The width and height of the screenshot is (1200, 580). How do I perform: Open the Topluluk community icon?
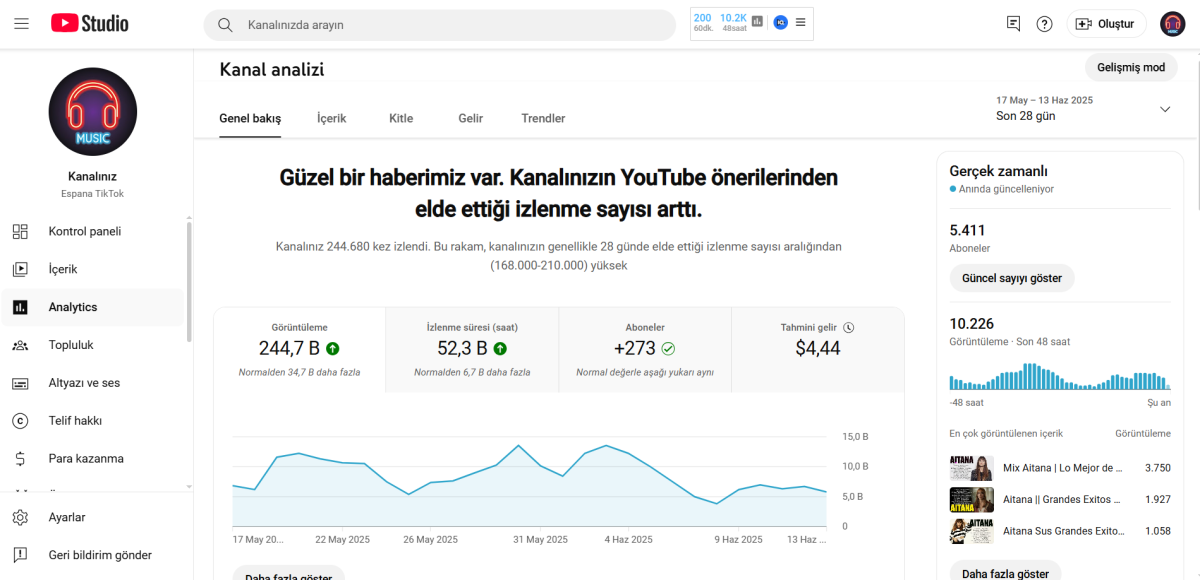[20, 346]
